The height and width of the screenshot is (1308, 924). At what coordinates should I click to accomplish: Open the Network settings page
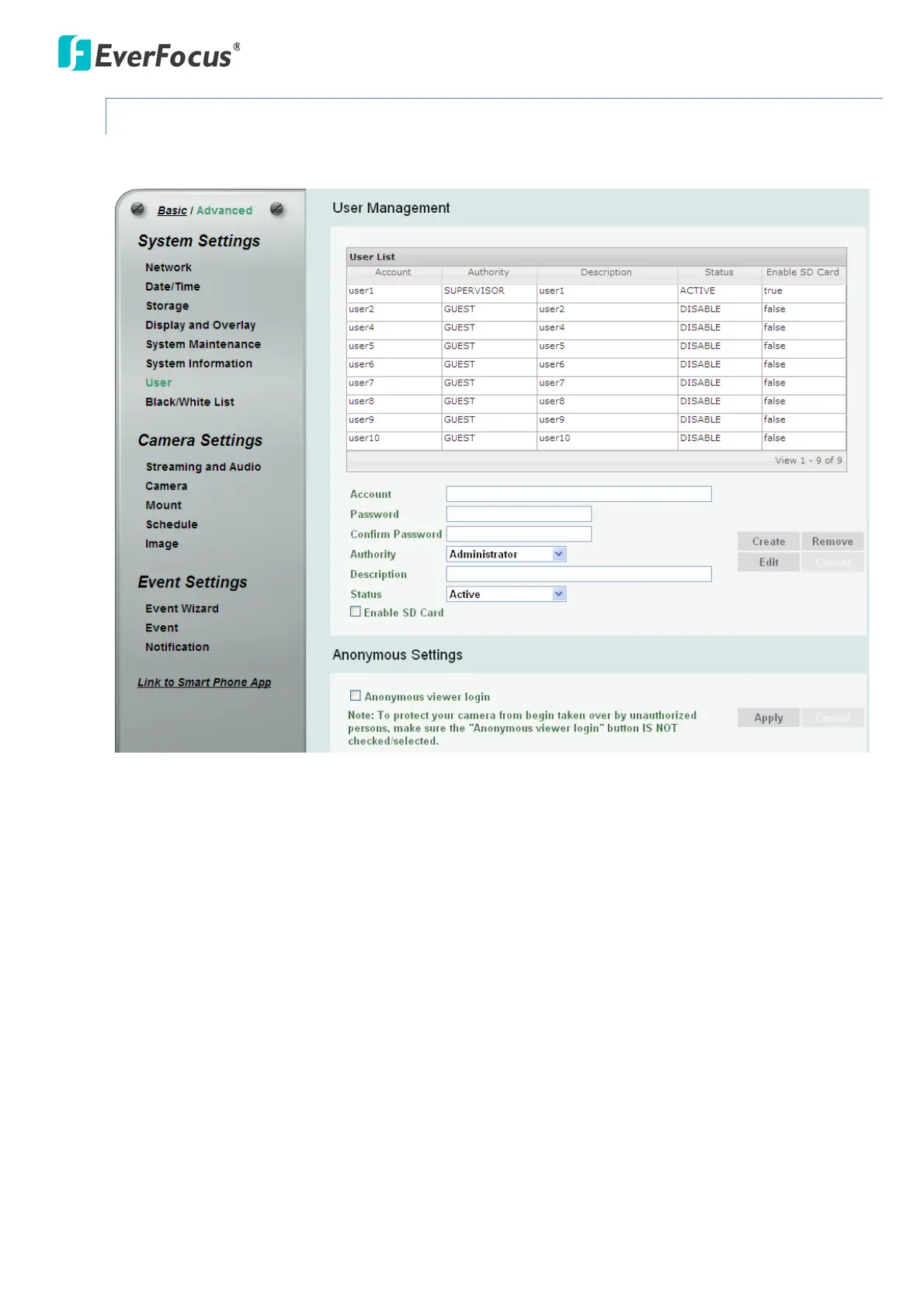click(168, 267)
